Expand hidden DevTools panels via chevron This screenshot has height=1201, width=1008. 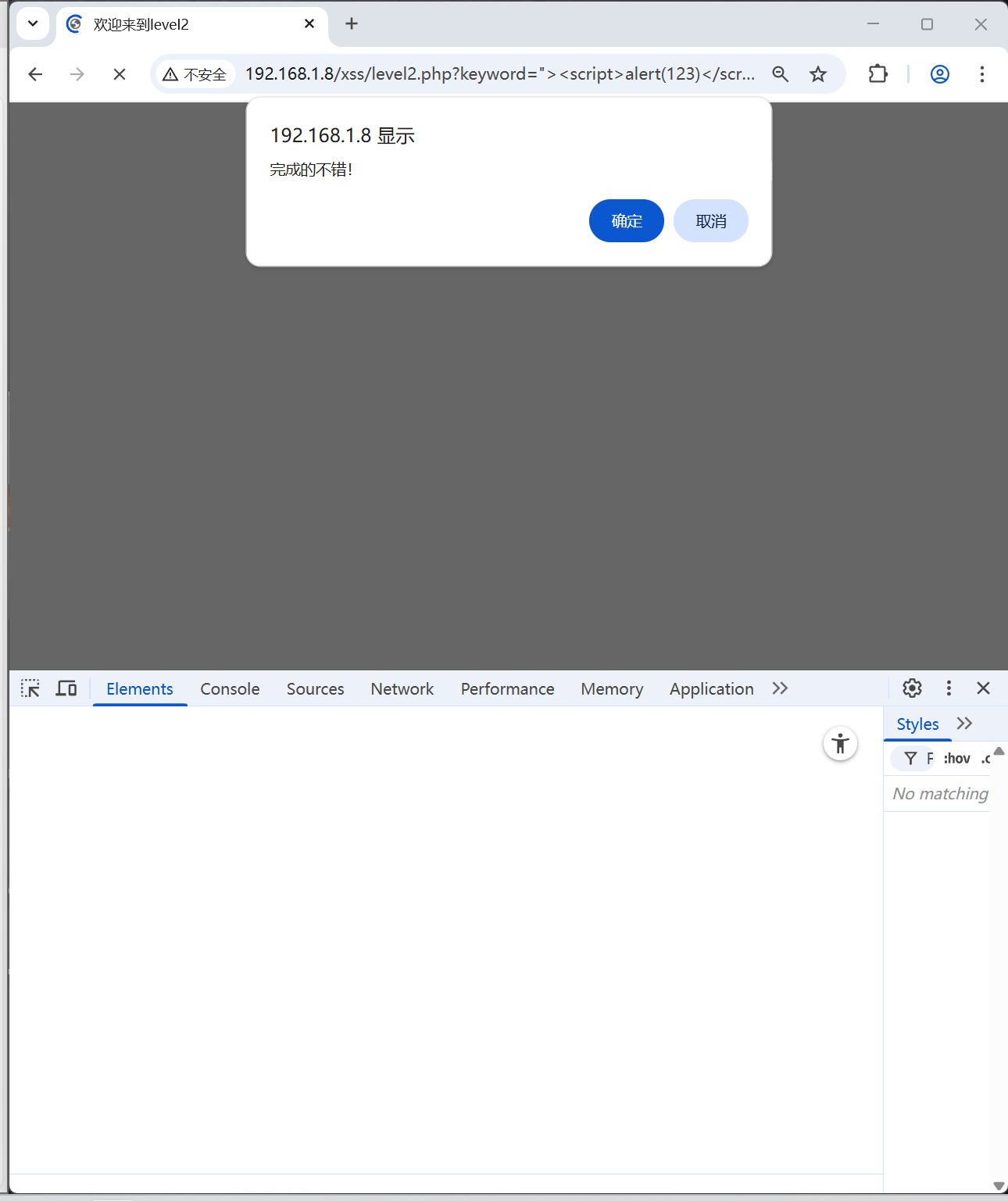click(x=779, y=688)
